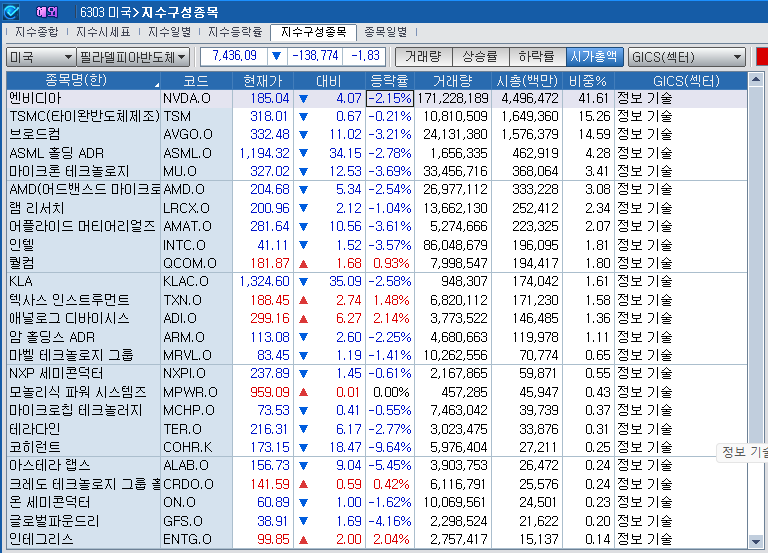Click the down arrow for 글로벌파운드리
Screen dimensions: 768x553
pyautogui.click(x=303, y=521)
